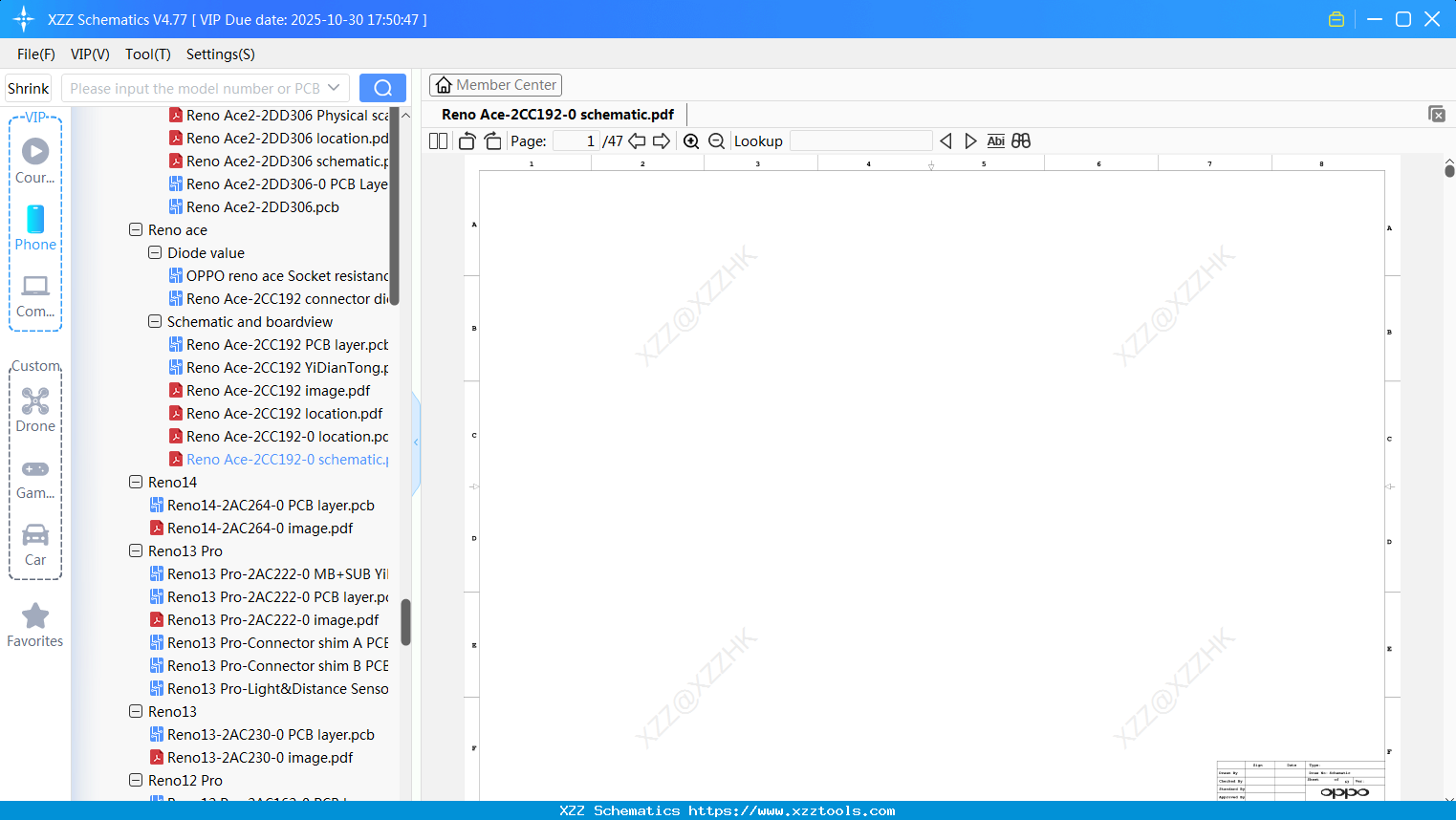The image size is (1456, 820).
Task: Open the Favorites star
Action: pyautogui.click(x=35, y=625)
